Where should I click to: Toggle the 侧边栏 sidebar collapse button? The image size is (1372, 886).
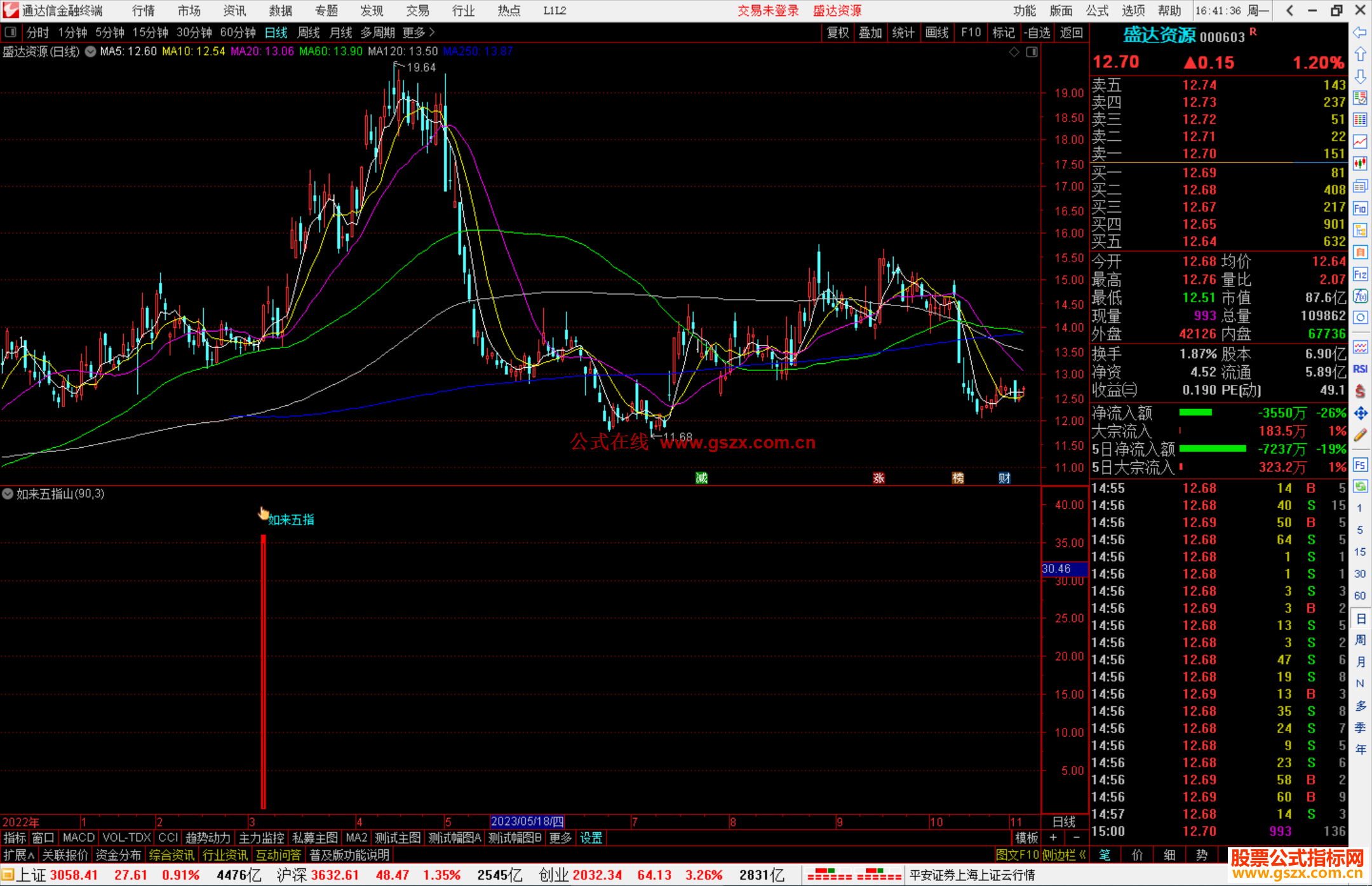(1064, 855)
